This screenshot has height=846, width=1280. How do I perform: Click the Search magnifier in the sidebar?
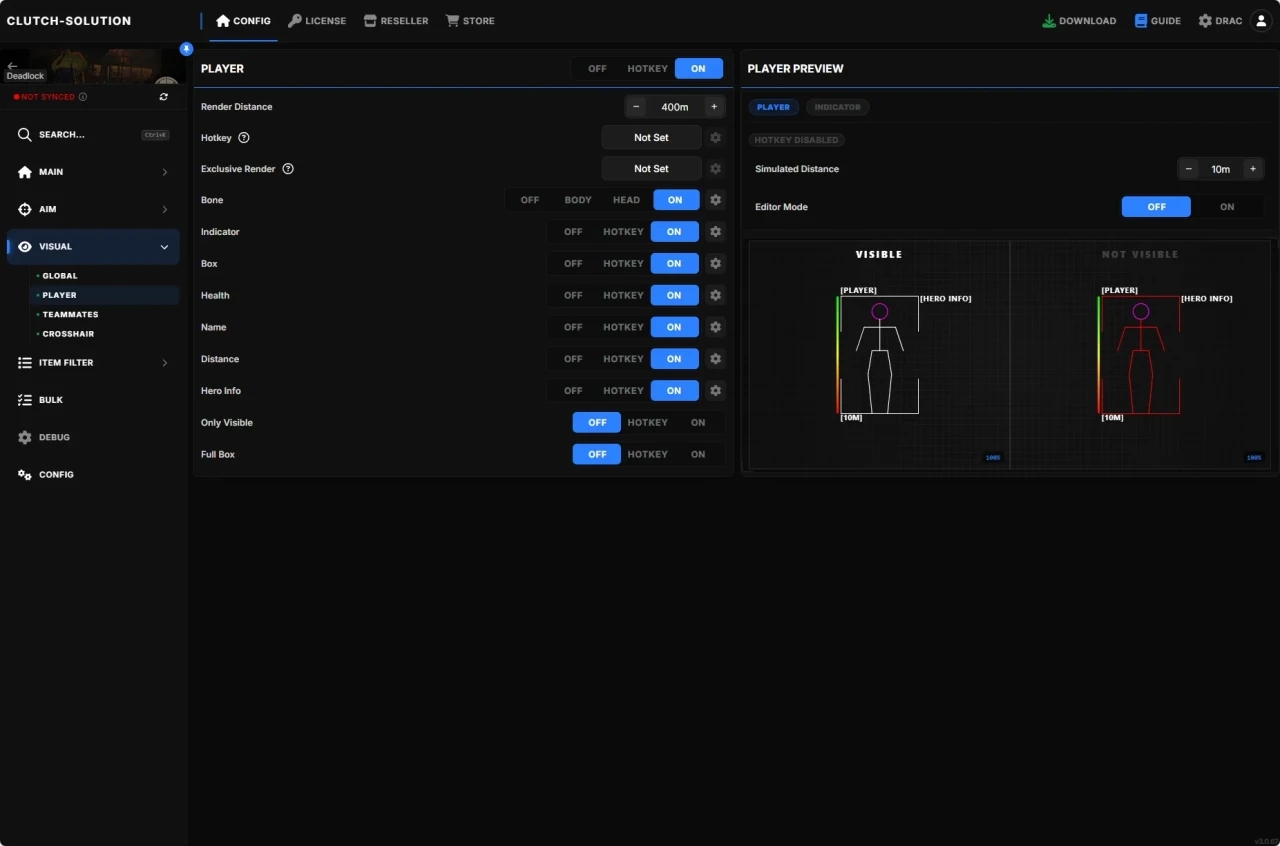coord(24,134)
